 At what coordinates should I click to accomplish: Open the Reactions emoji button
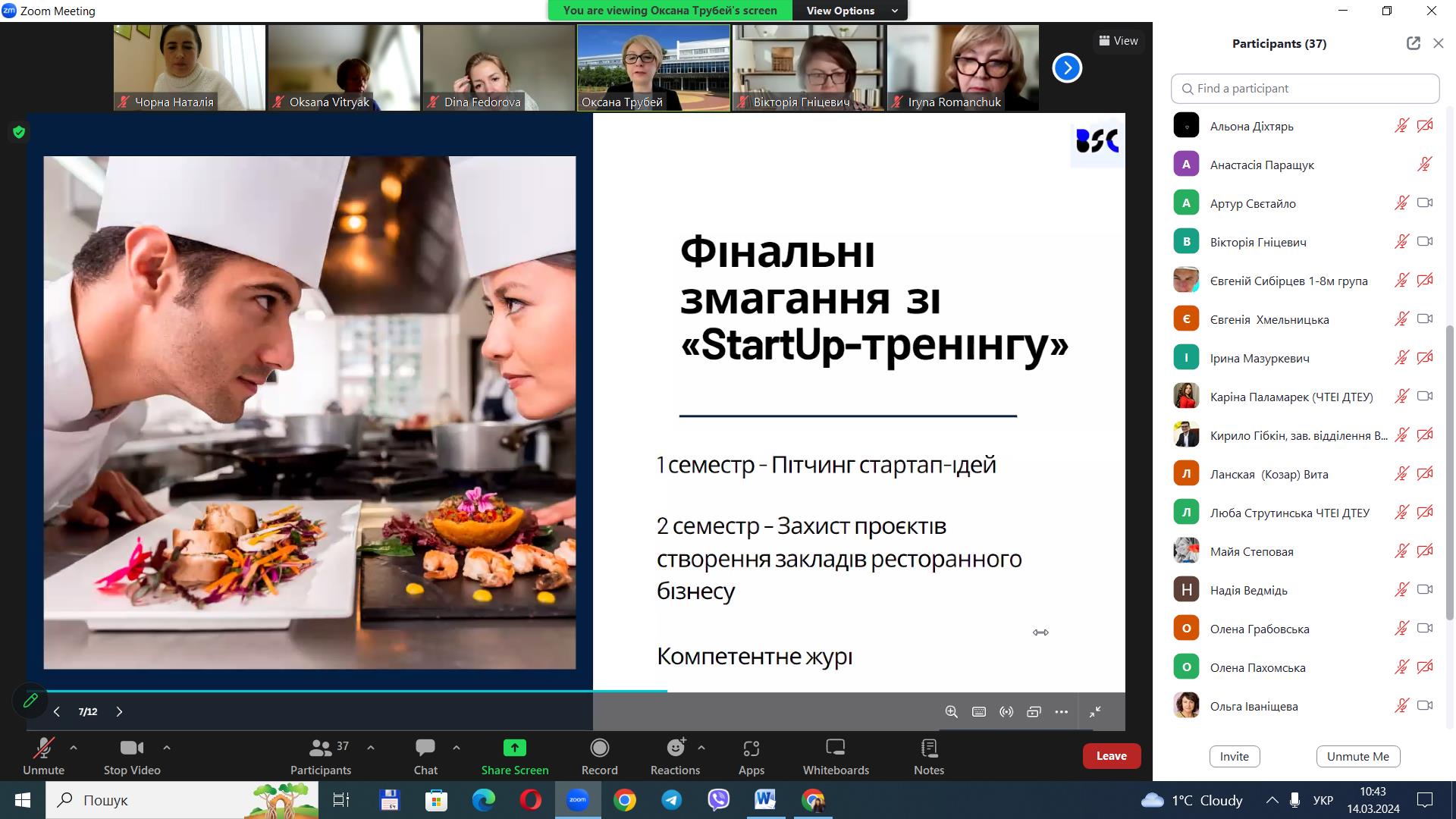coord(674,748)
